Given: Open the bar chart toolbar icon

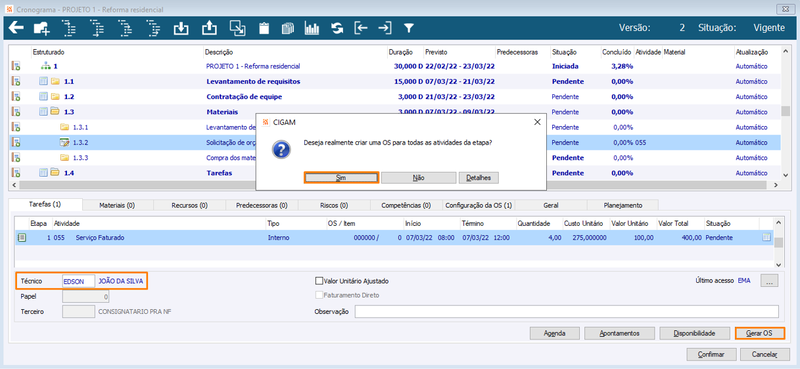Looking at the screenshot, I should (312, 28).
